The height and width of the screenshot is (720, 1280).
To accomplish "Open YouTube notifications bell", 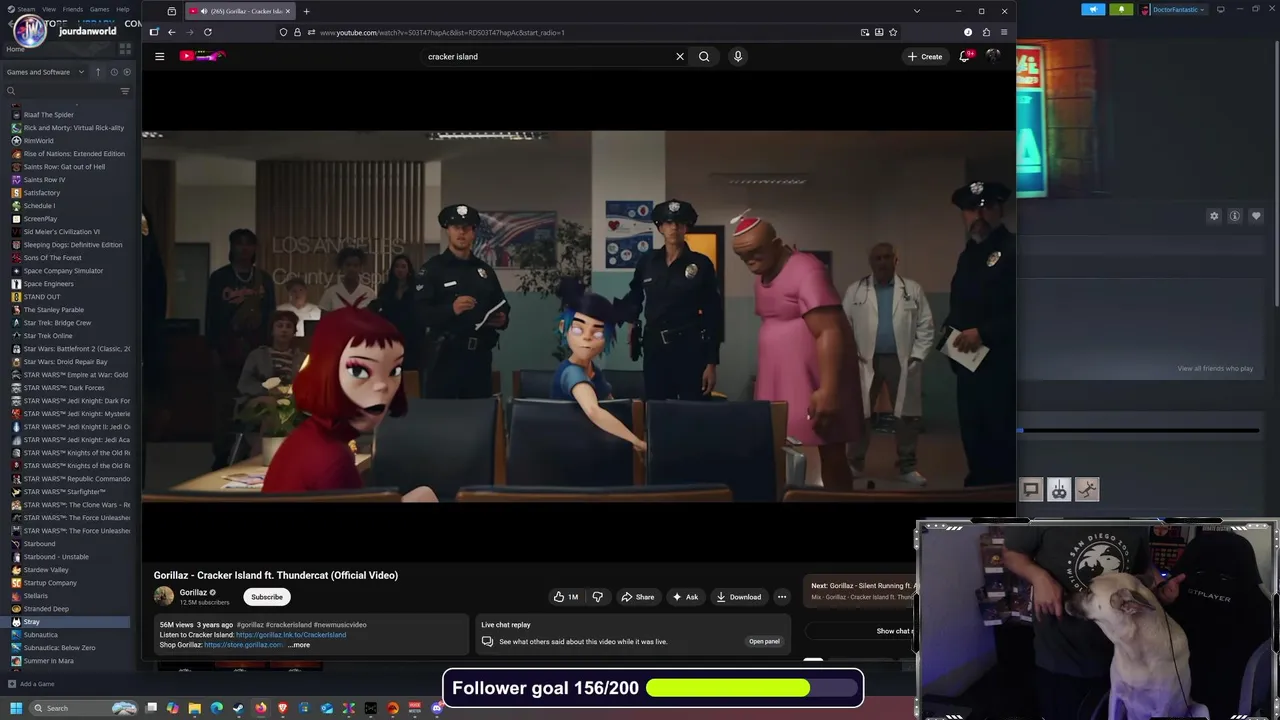I will tap(965, 56).
